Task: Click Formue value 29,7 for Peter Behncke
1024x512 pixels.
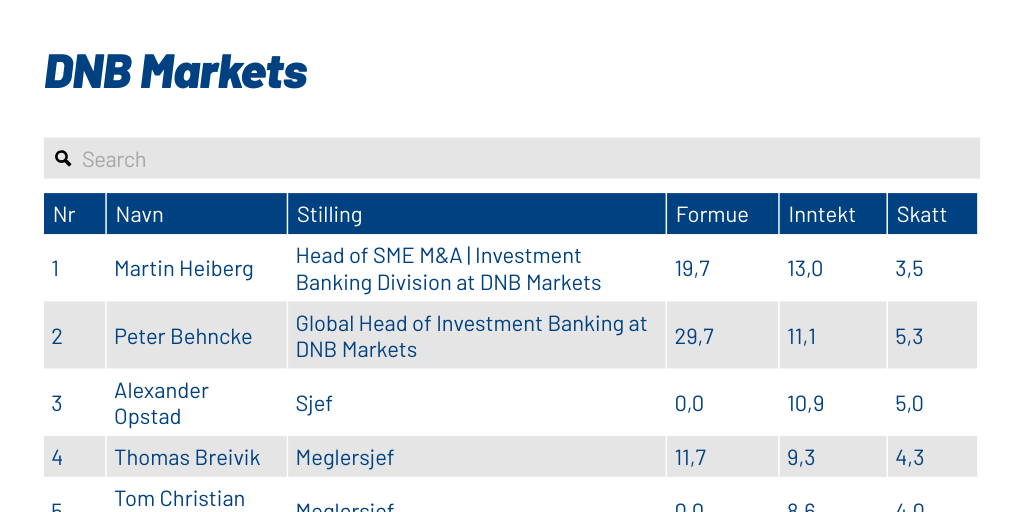Action: point(694,337)
